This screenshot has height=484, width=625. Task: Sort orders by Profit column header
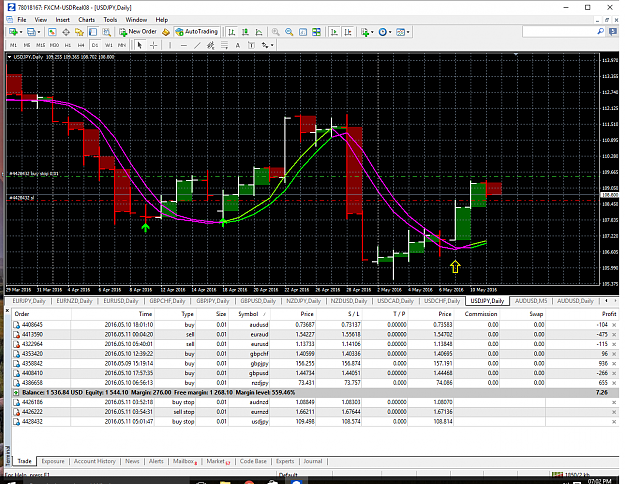click(609, 314)
